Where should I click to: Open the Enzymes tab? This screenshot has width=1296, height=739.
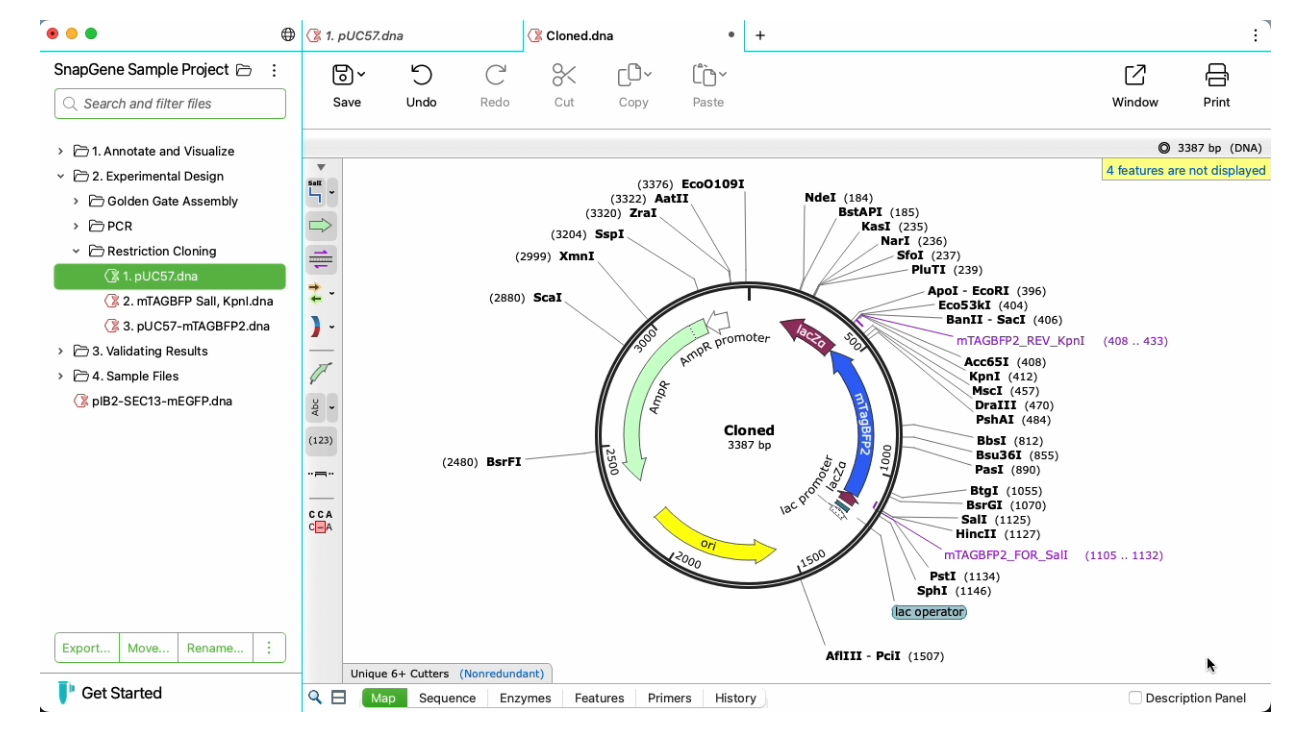pyautogui.click(x=525, y=698)
